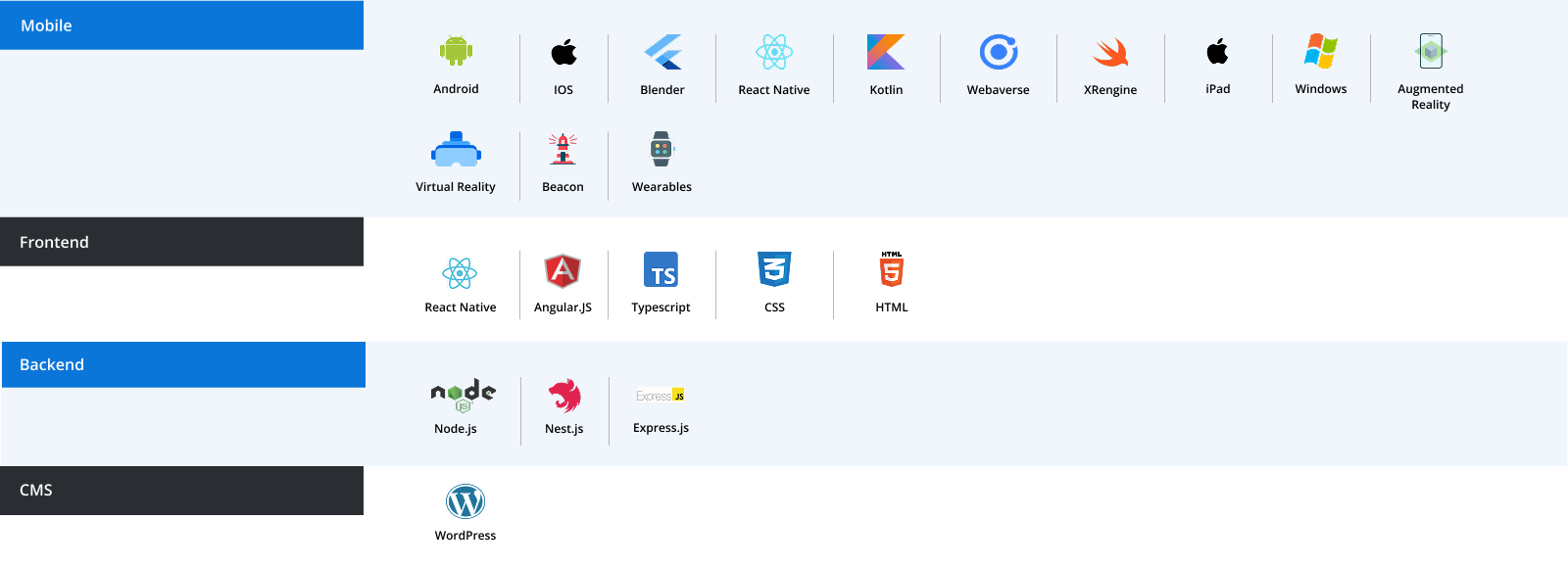This screenshot has width=1568, height=567.
Task: Click the XRengine swift-bird icon
Action: 1110,52
